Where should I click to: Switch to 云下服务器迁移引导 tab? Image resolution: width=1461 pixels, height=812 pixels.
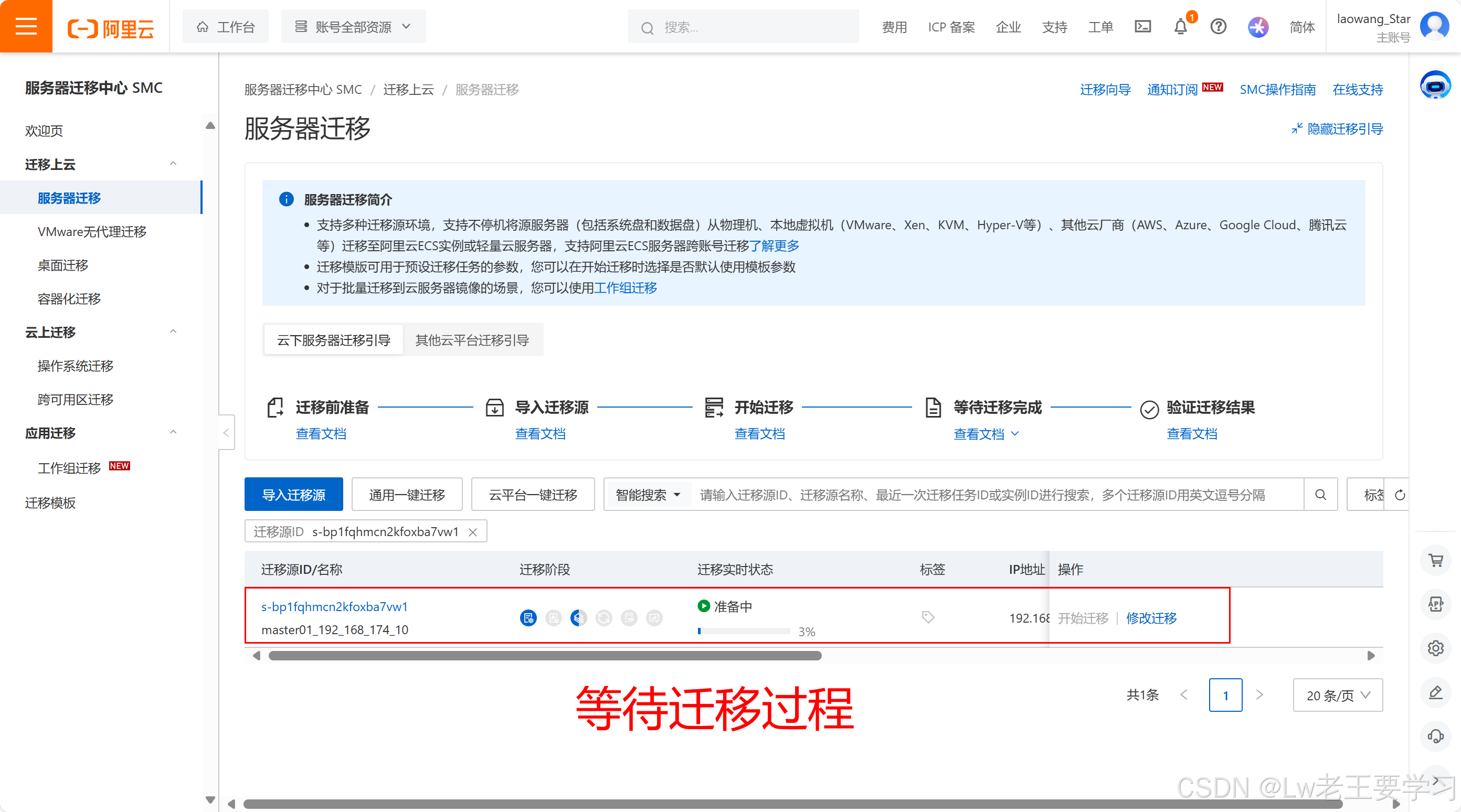point(333,340)
